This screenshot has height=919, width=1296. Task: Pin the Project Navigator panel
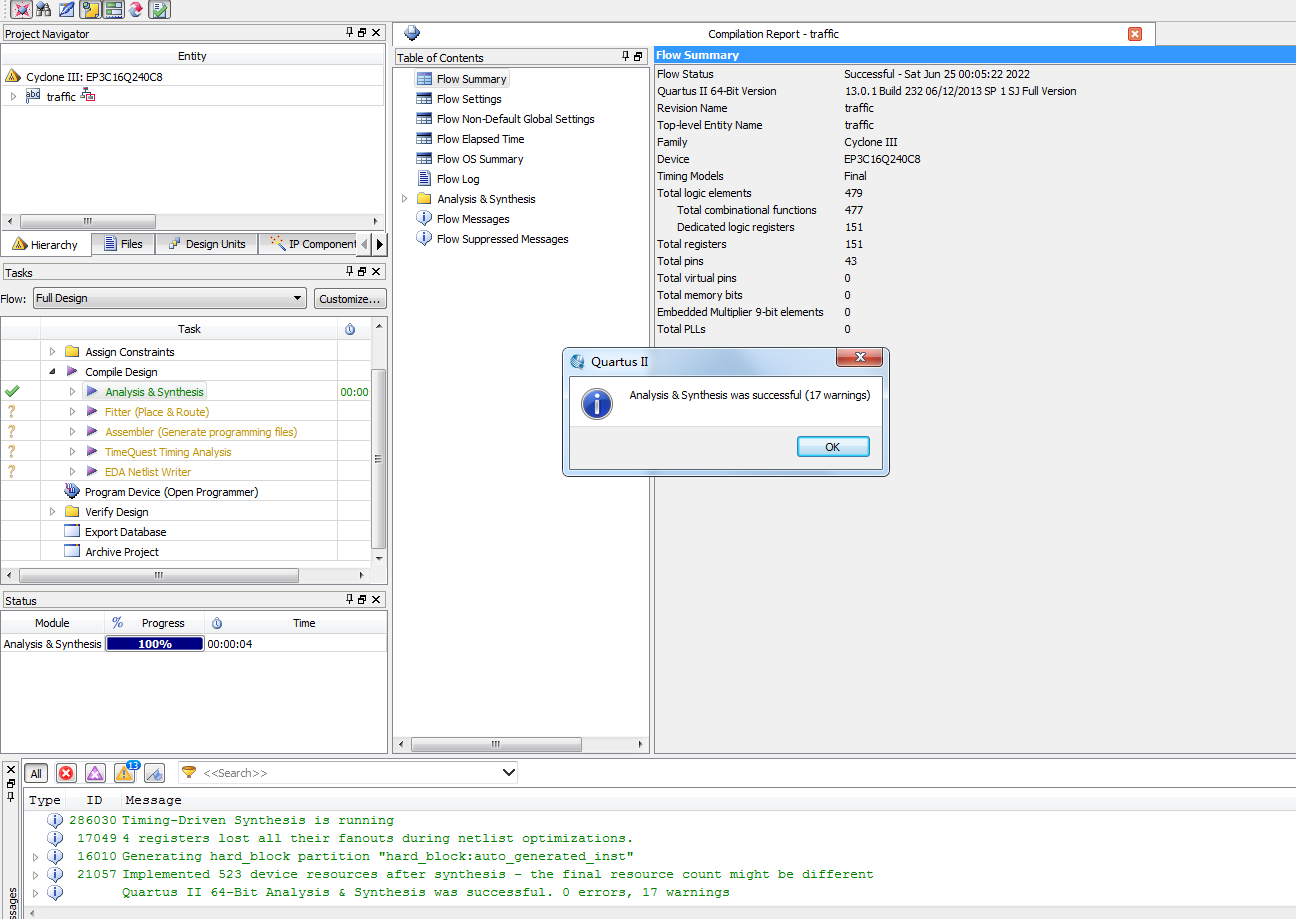[x=349, y=33]
